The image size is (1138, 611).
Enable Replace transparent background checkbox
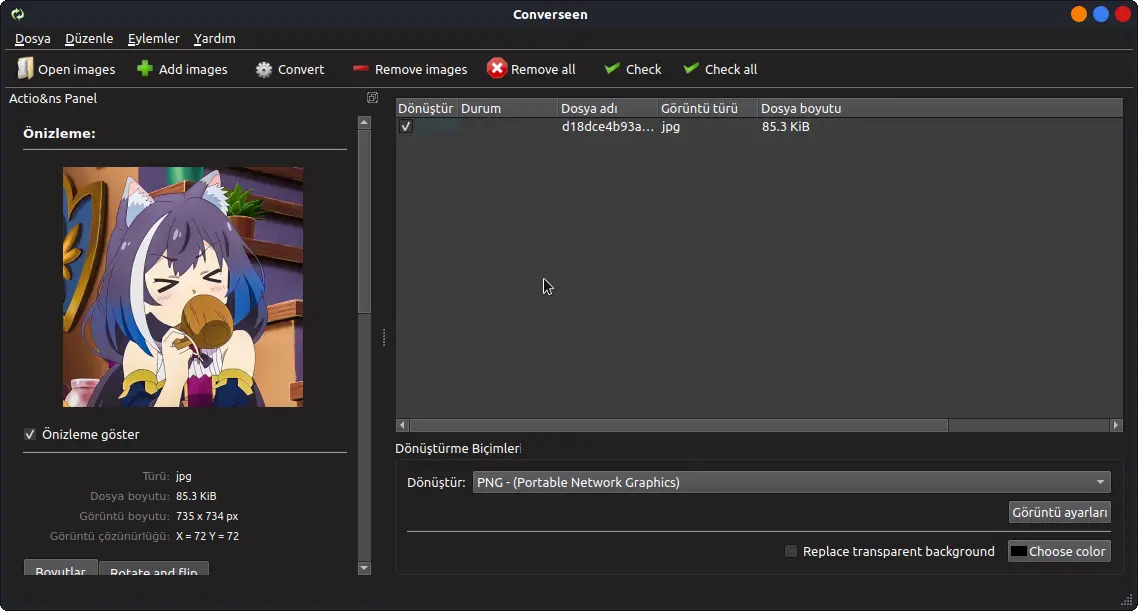(x=791, y=551)
